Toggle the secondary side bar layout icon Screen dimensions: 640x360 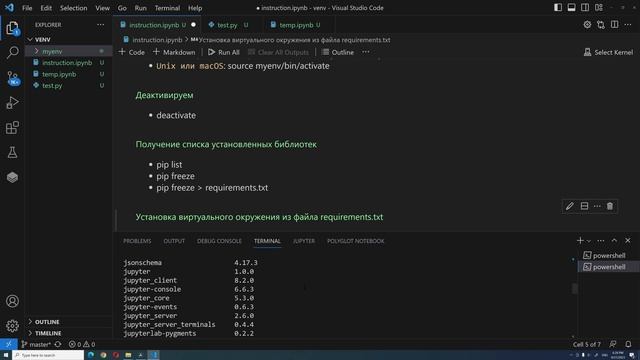coord(585,8)
